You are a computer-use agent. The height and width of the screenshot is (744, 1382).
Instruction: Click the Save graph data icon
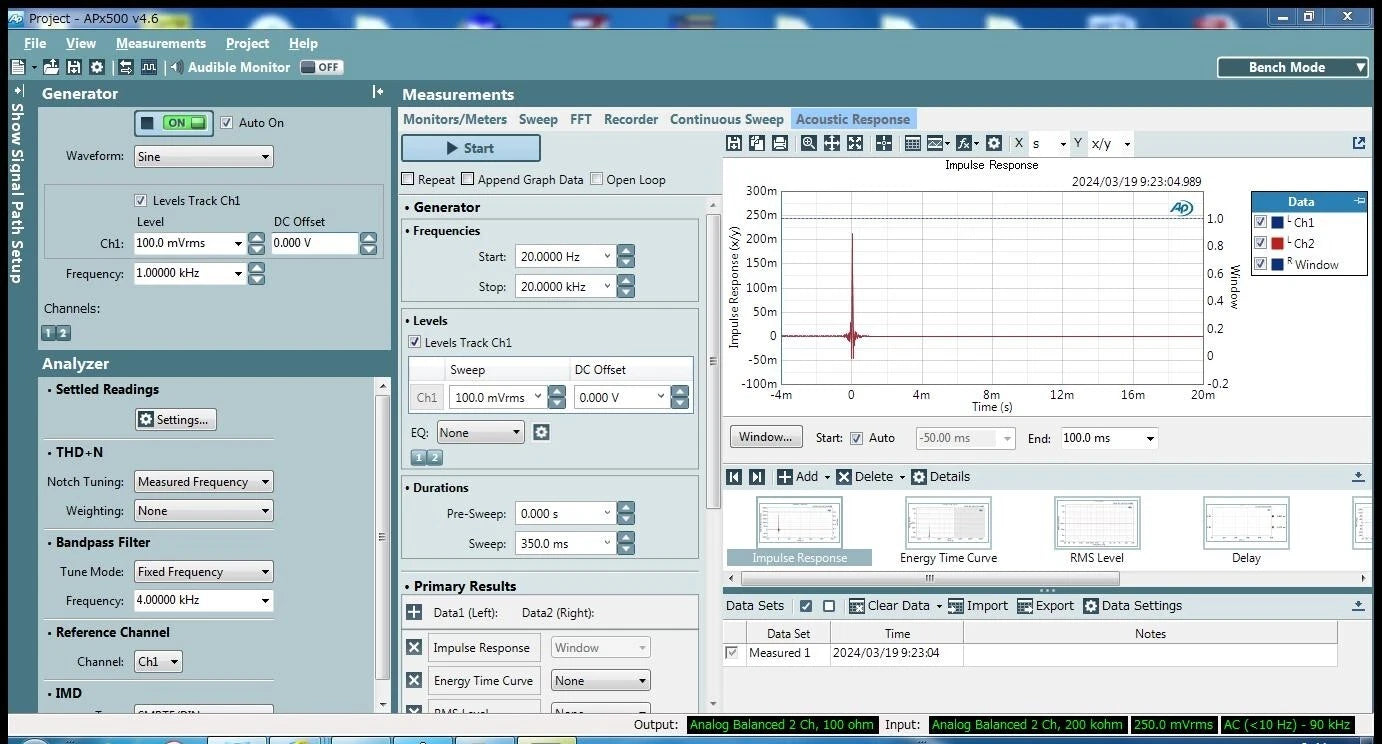tap(734, 143)
